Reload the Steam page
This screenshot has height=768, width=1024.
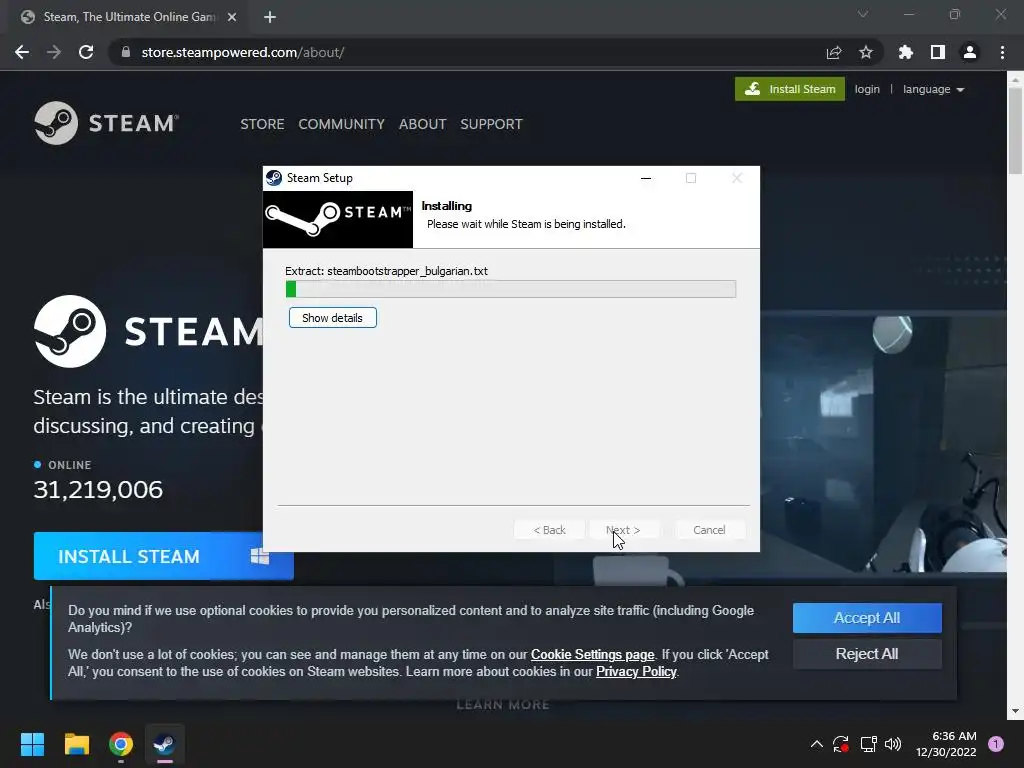pyautogui.click(x=86, y=52)
